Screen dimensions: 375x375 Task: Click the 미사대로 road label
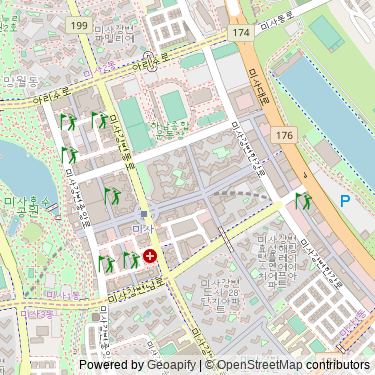click(x=258, y=86)
